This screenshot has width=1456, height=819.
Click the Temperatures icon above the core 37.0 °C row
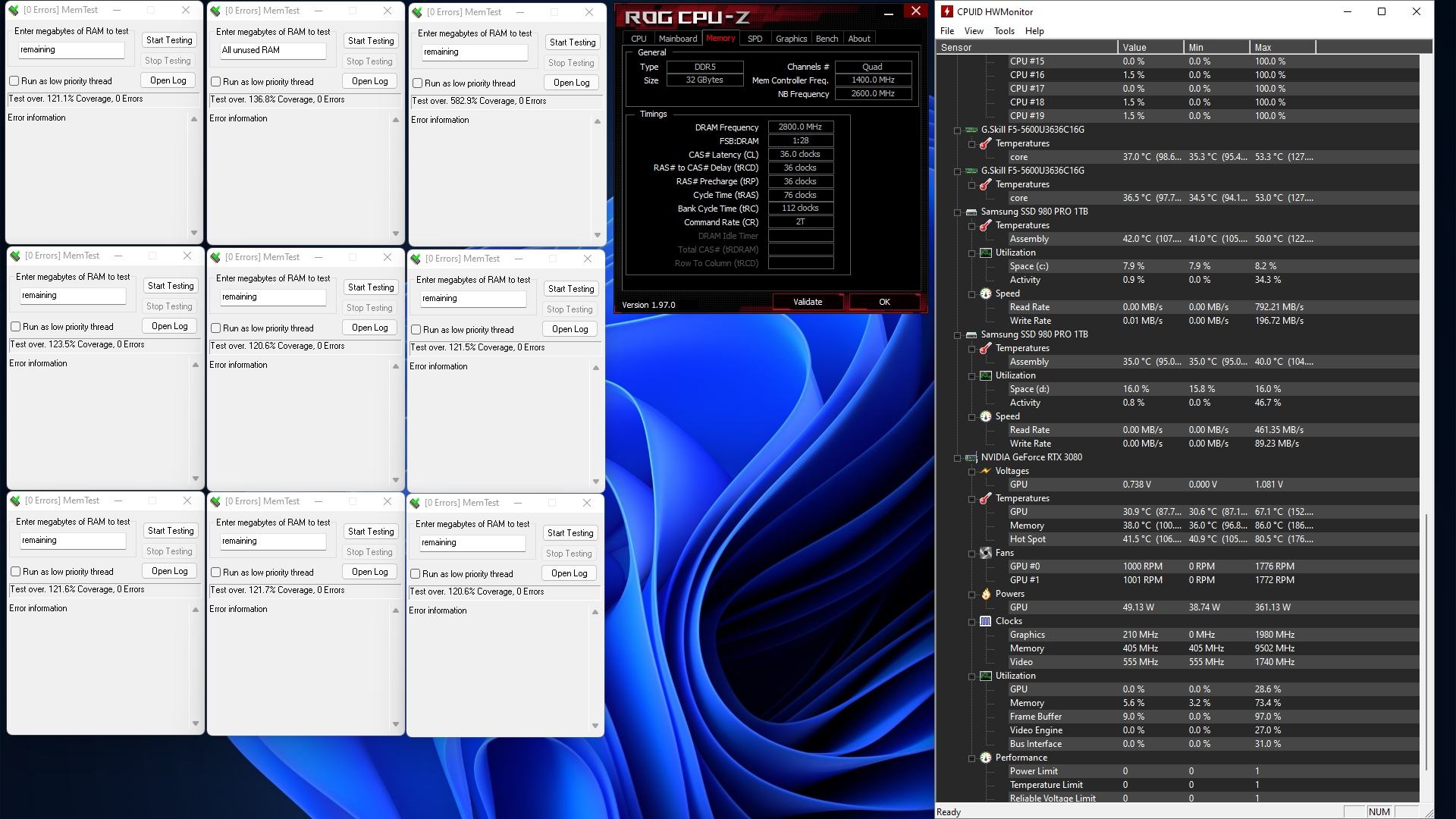click(x=985, y=143)
